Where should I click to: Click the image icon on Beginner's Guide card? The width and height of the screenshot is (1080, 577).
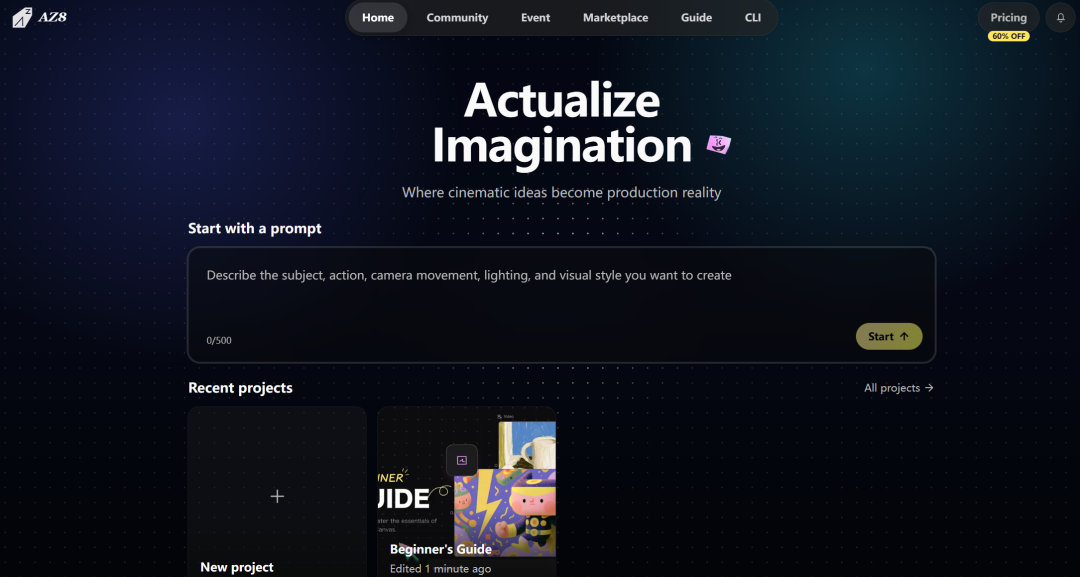[x=461, y=461]
